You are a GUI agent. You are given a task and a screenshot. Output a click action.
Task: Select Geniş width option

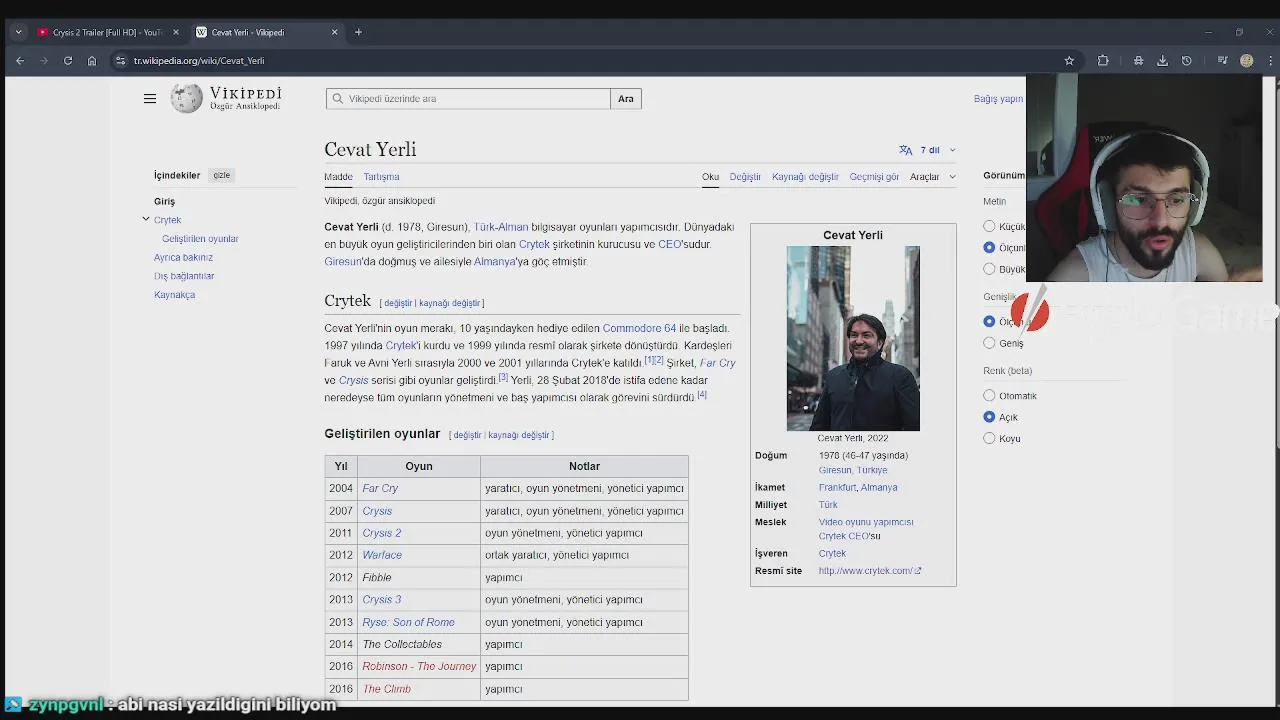click(x=989, y=343)
